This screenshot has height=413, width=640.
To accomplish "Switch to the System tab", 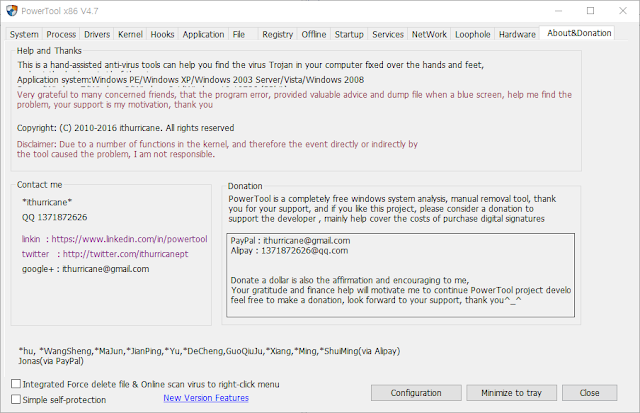I will coord(24,34).
